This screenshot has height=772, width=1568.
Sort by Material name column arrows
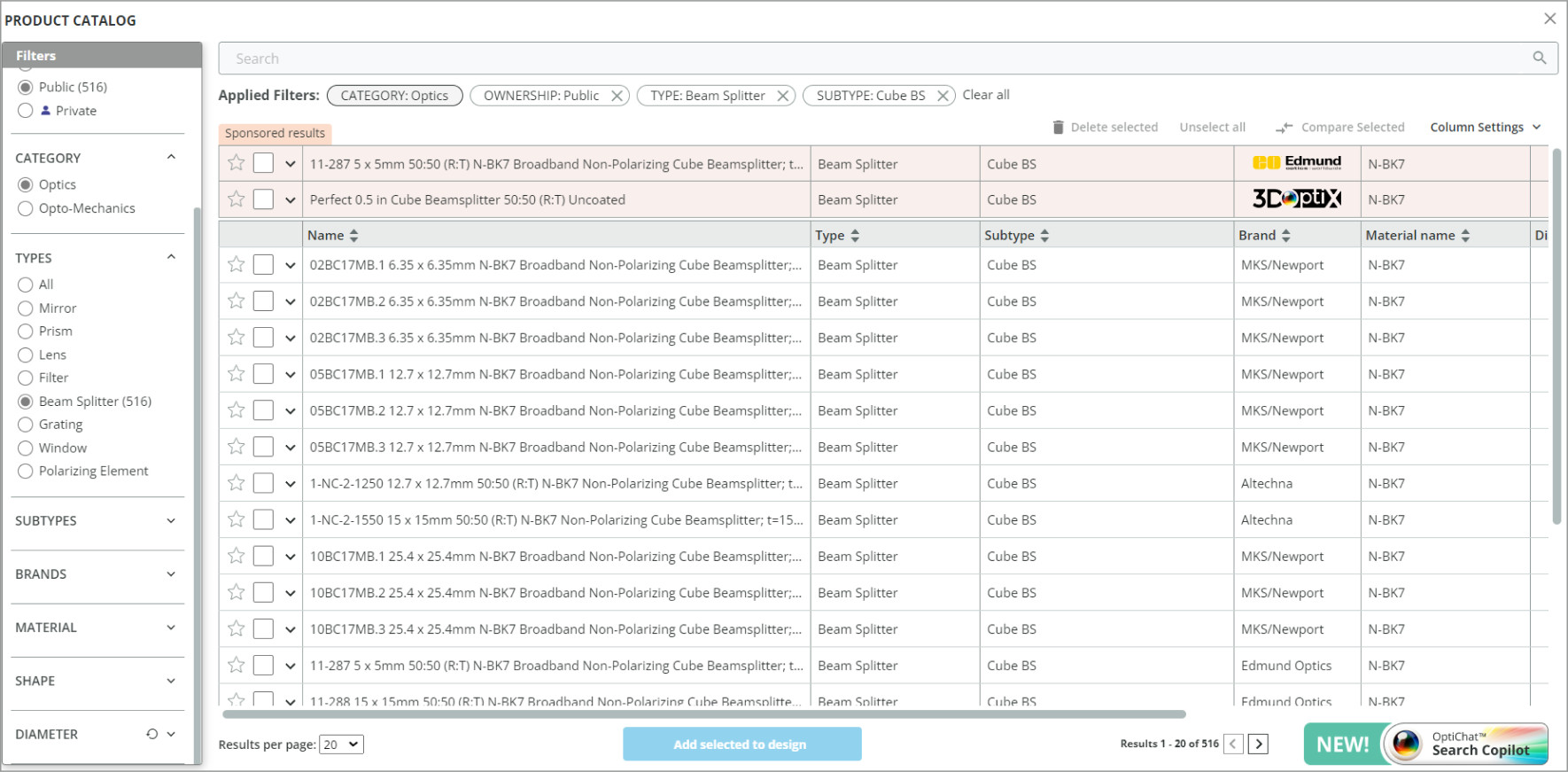(1465, 236)
